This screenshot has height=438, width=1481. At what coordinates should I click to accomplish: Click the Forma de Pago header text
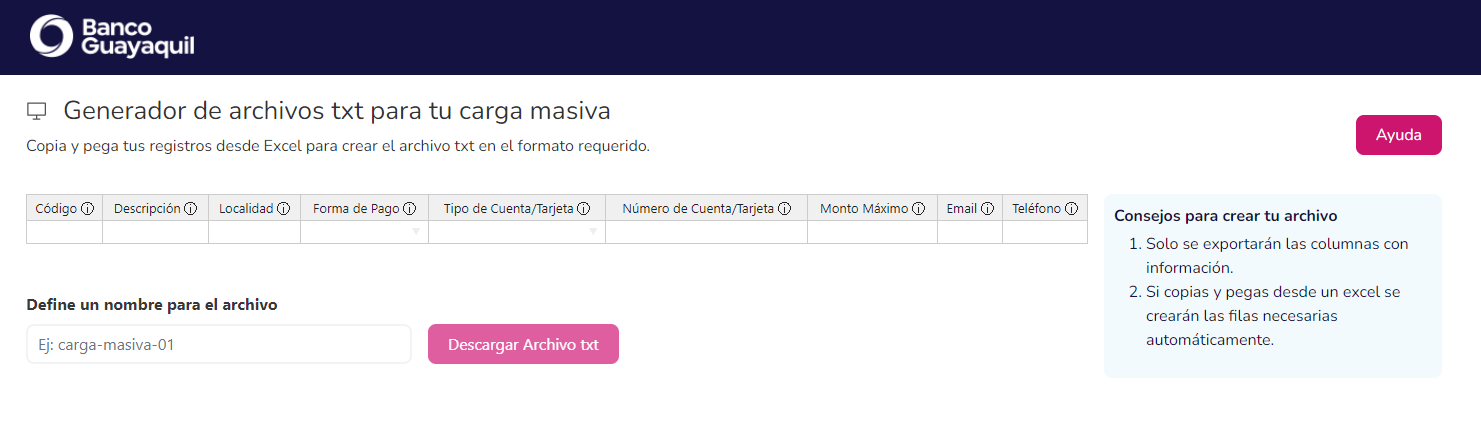[x=356, y=209]
